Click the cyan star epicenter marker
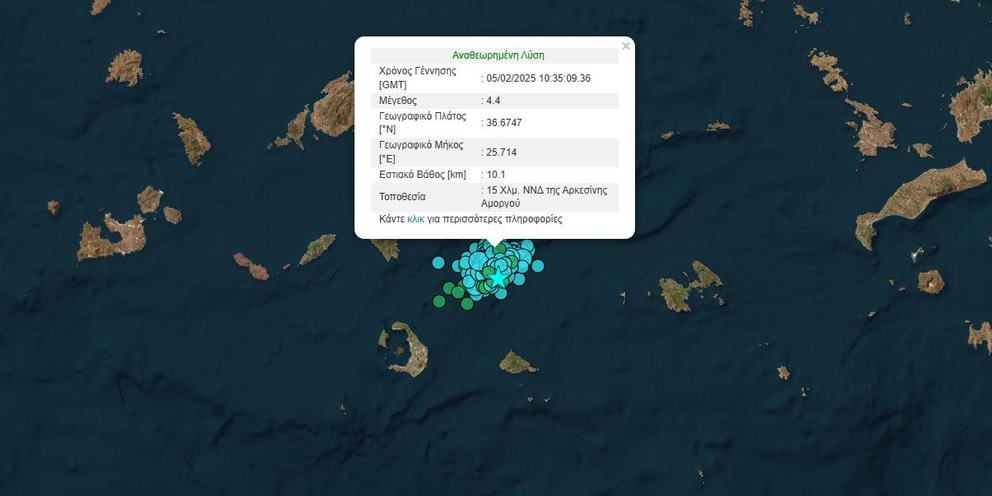The width and height of the screenshot is (992, 496). click(x=499, y=277)
